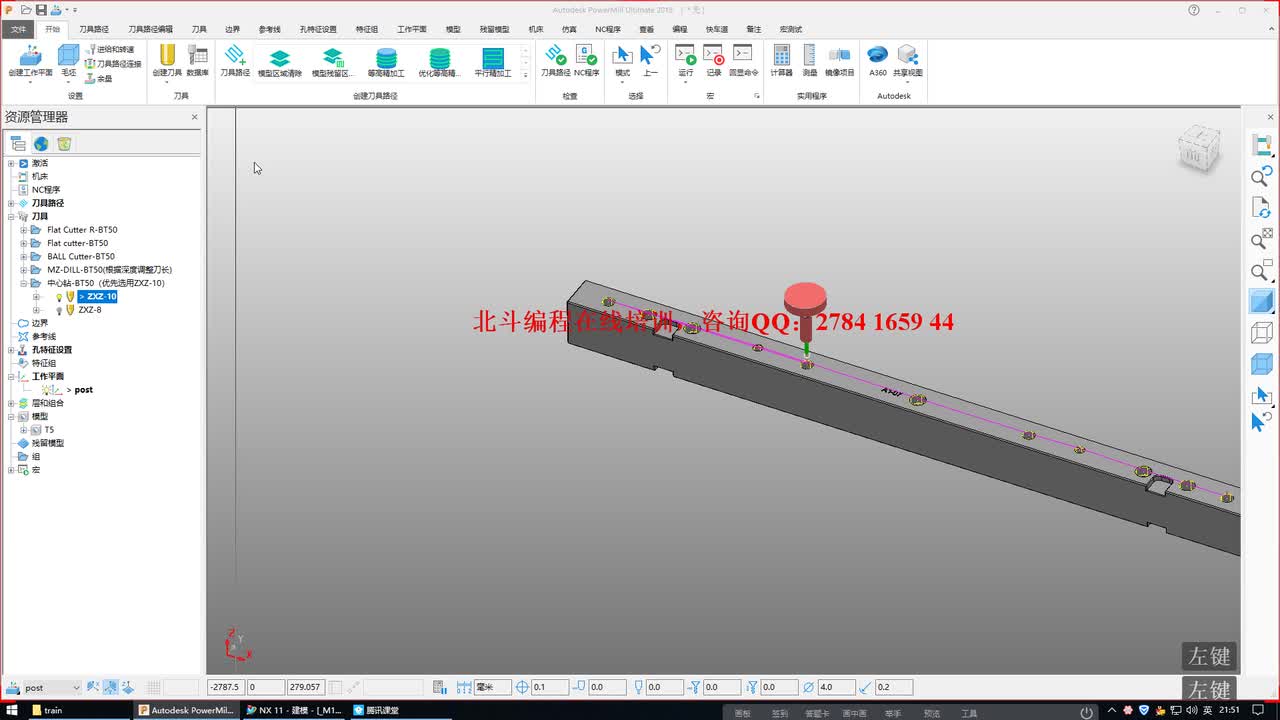This screenshot has height=720, width=1280.
Task: Expand the 激活 tree node
Action: (11, 163)
